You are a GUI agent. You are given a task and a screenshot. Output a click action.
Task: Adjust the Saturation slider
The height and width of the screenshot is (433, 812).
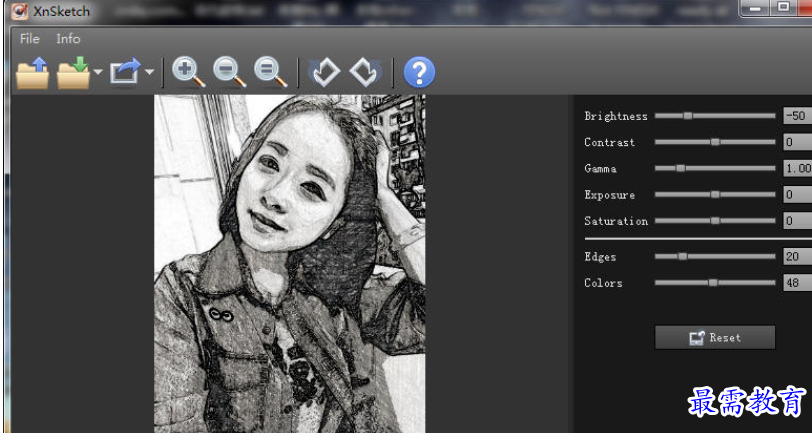(715, 221)
